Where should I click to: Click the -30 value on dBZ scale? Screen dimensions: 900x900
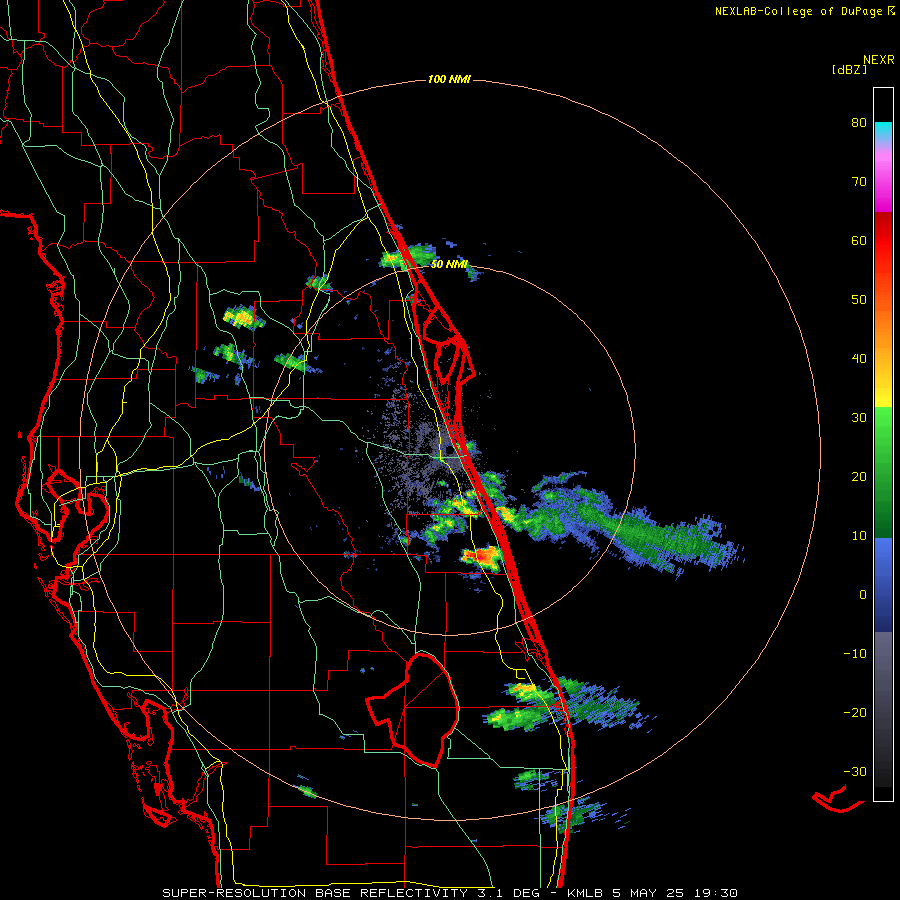(x=855, y=771)
